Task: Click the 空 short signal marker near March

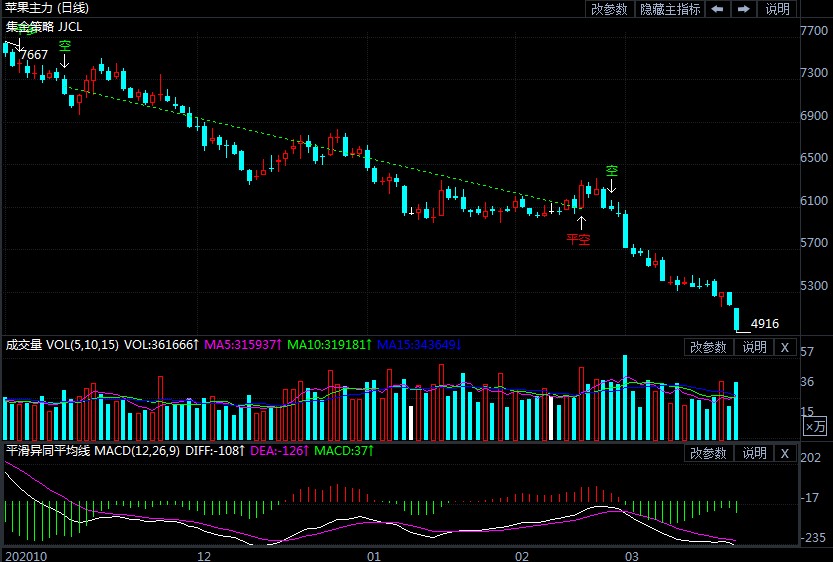Action: 612,179
